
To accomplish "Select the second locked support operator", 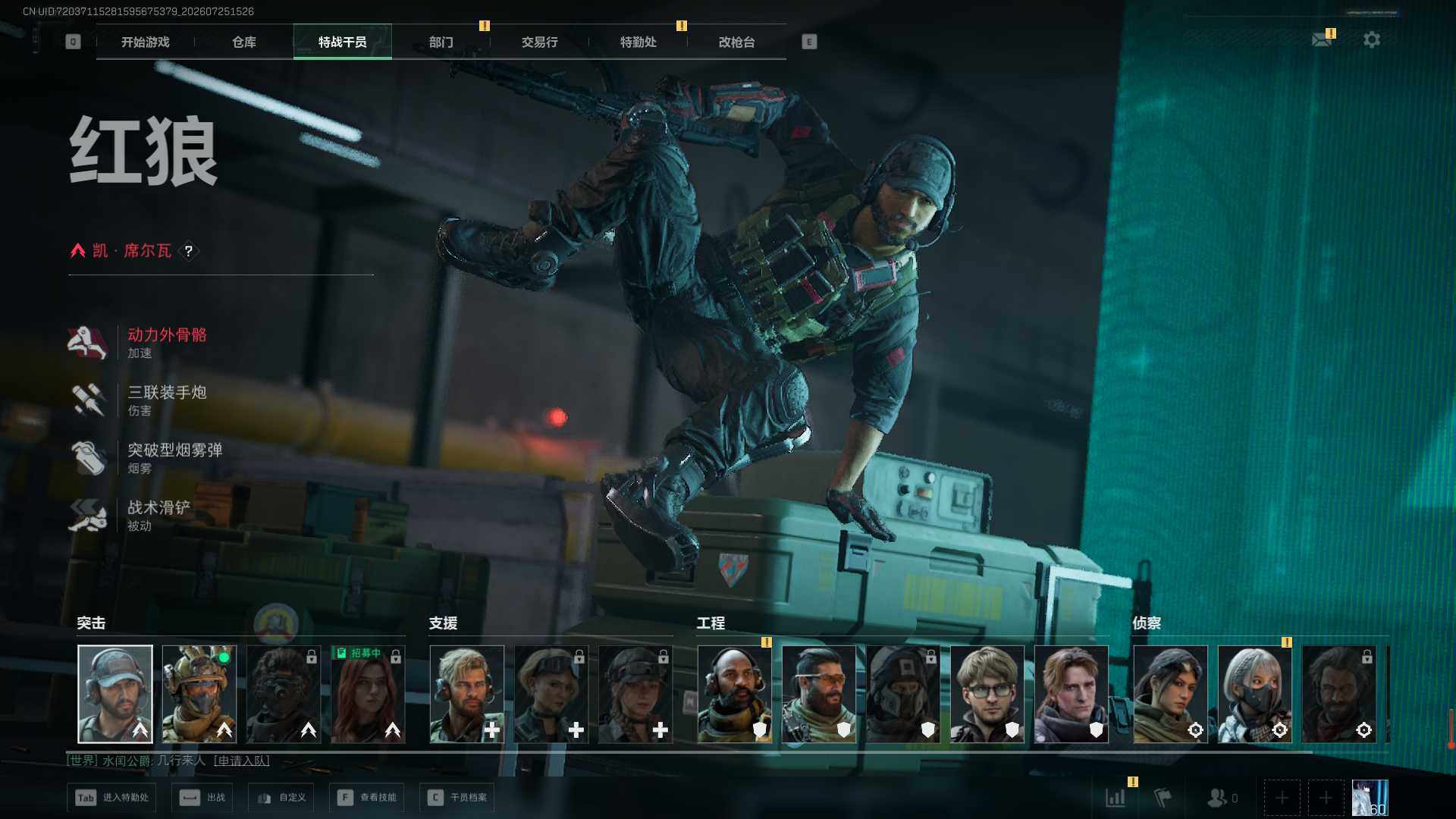I will coord(551,694).
